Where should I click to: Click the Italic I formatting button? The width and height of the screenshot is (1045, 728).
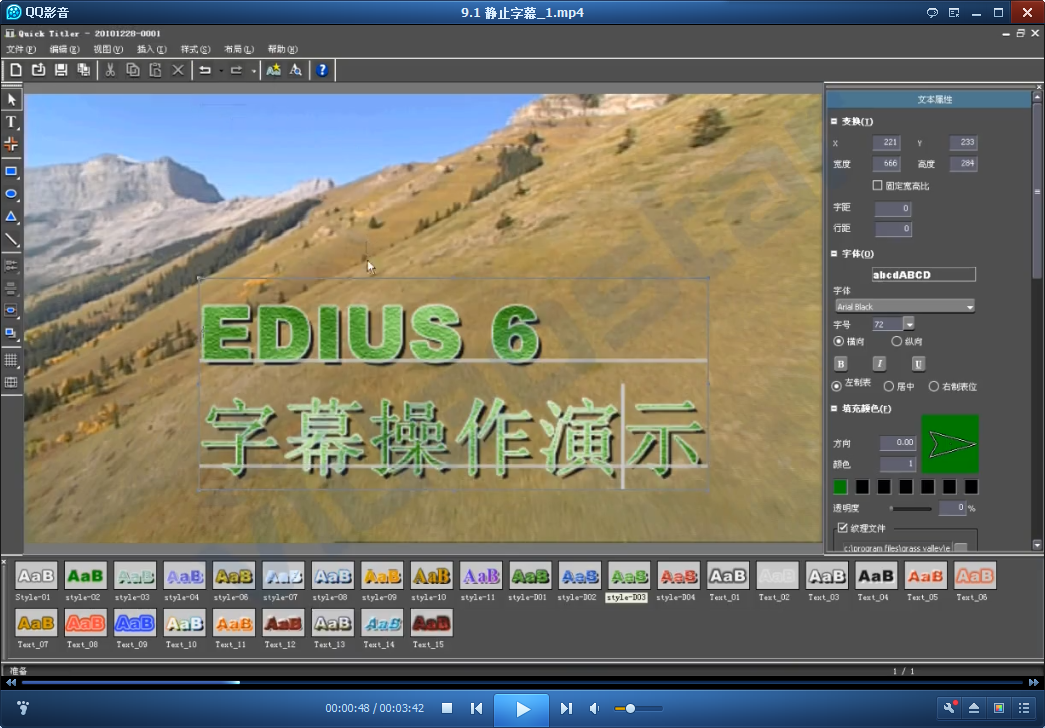[x=879, y=363]
